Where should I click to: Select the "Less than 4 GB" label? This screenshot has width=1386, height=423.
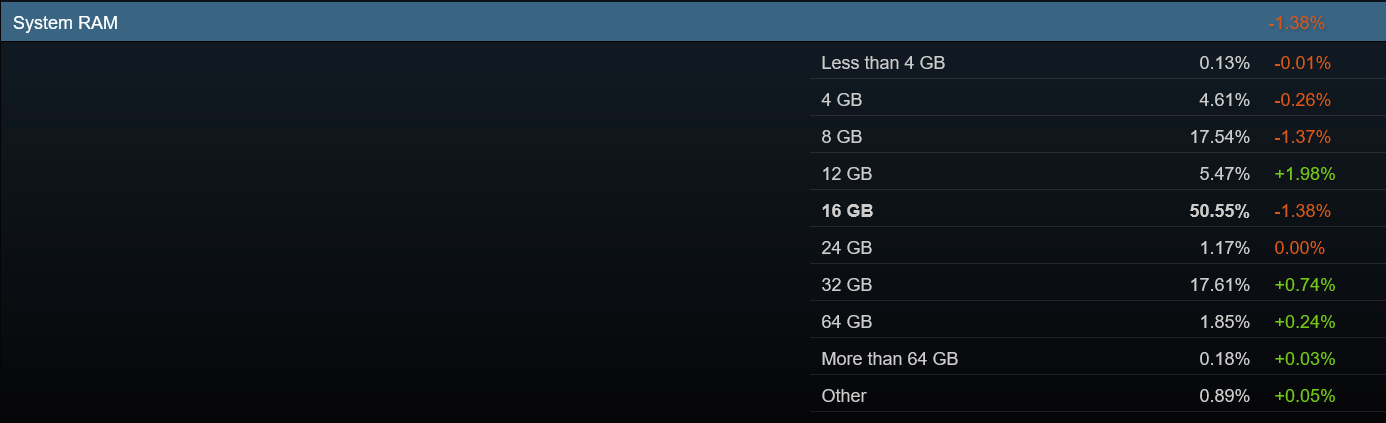click(883, 63)
